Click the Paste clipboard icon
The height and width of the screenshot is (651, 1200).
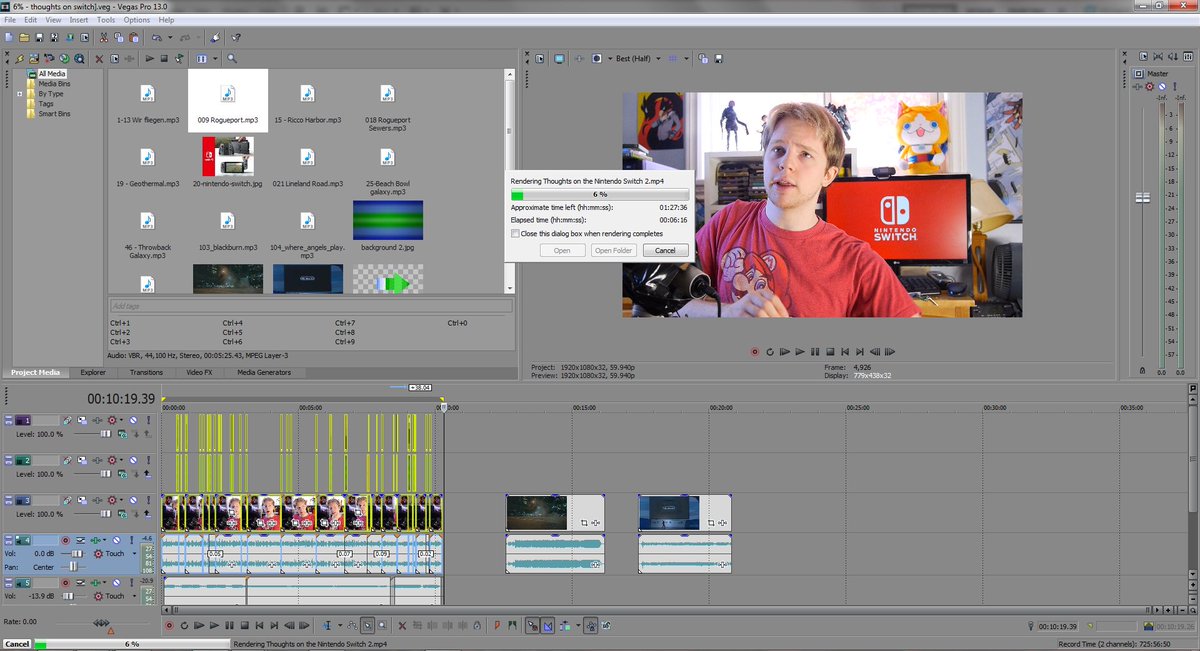point(134,37)
